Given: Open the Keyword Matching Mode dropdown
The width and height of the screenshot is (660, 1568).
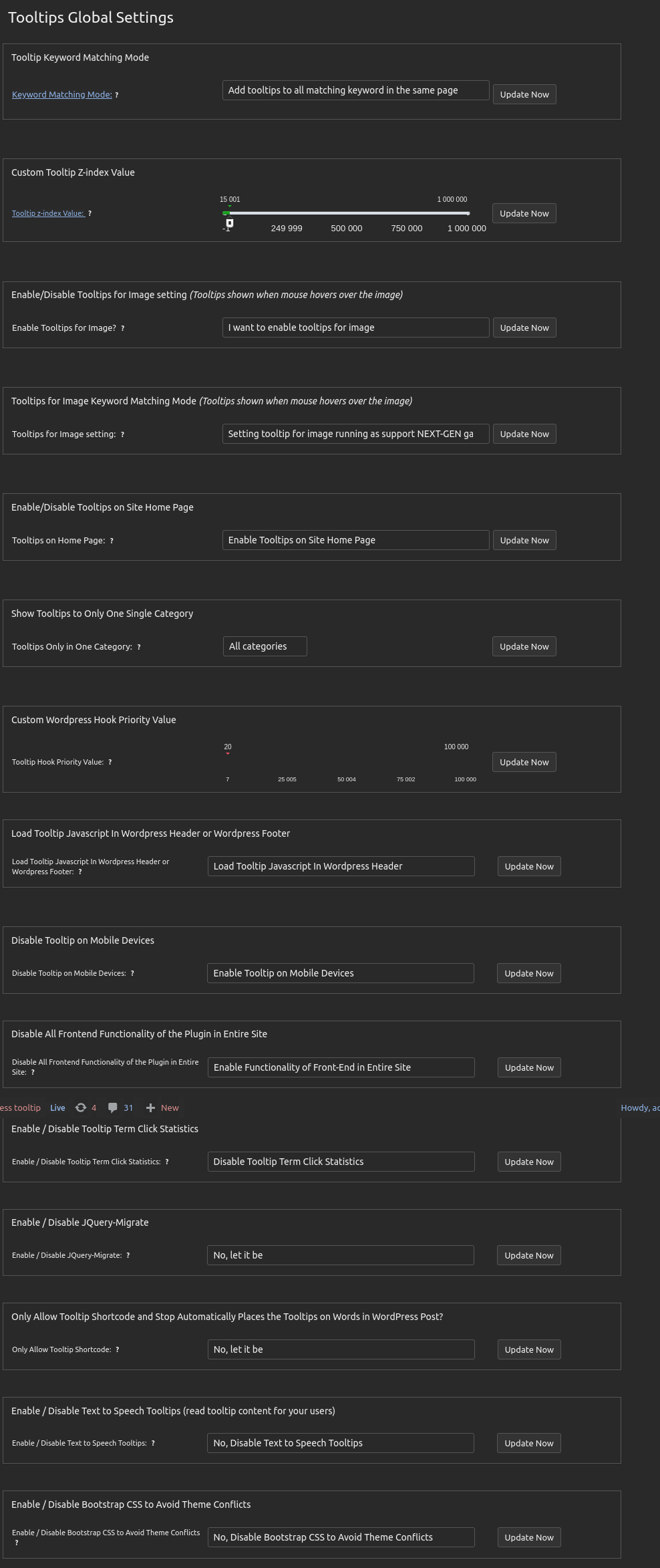Looking at the screenshot, I should [355, 90].
